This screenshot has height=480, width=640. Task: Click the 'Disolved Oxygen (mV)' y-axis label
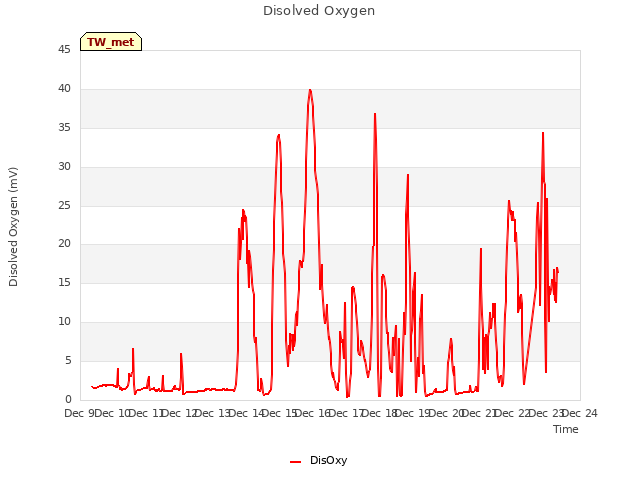(13, 227)
